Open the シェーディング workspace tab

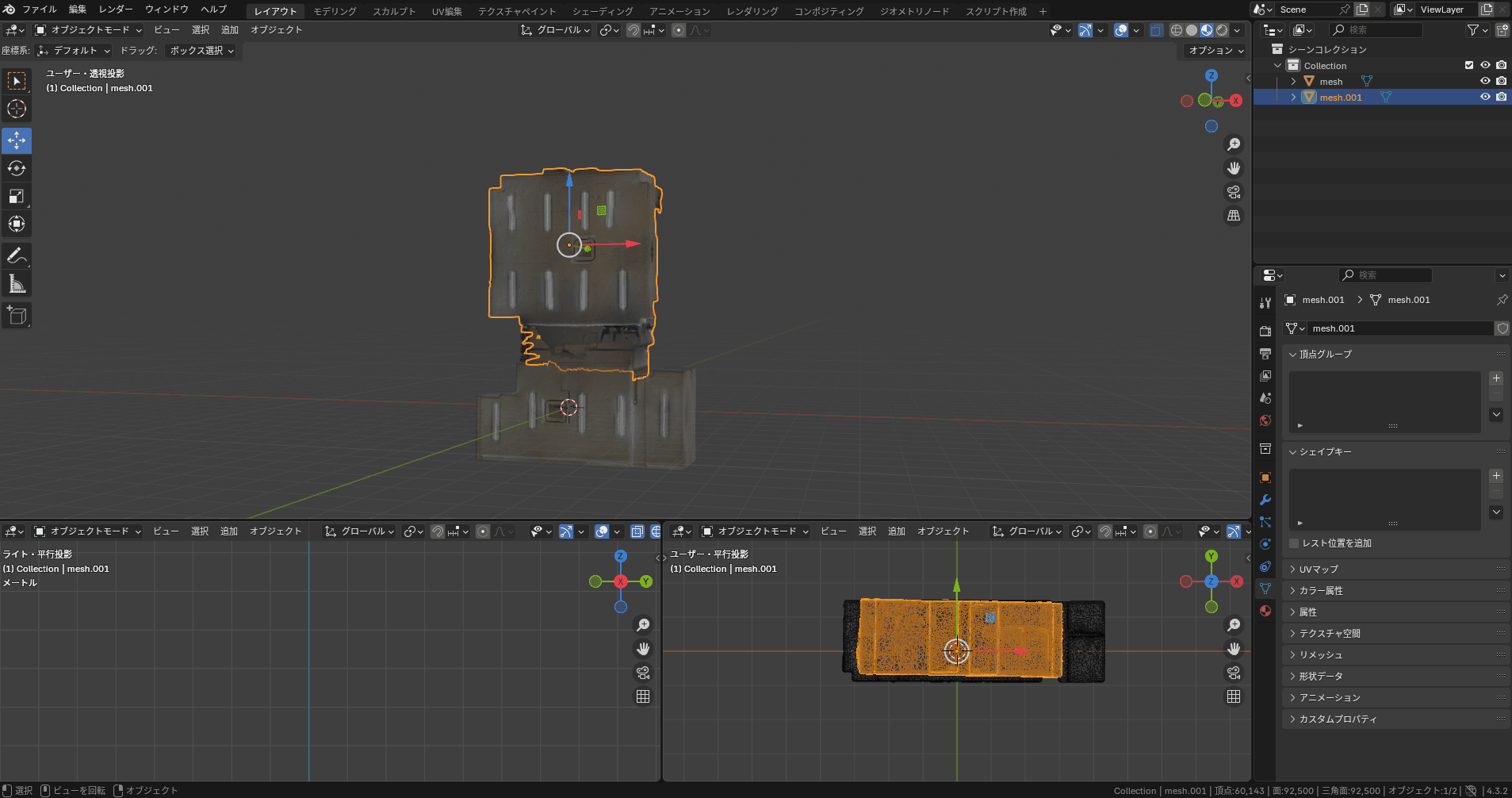tap(602, 11)
